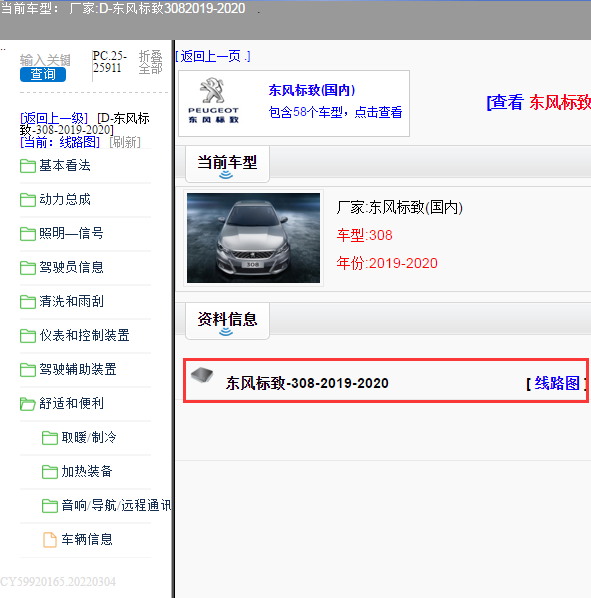Open the 加热装备 subfolder
This screenshot has height=598, width=591.
87,471
